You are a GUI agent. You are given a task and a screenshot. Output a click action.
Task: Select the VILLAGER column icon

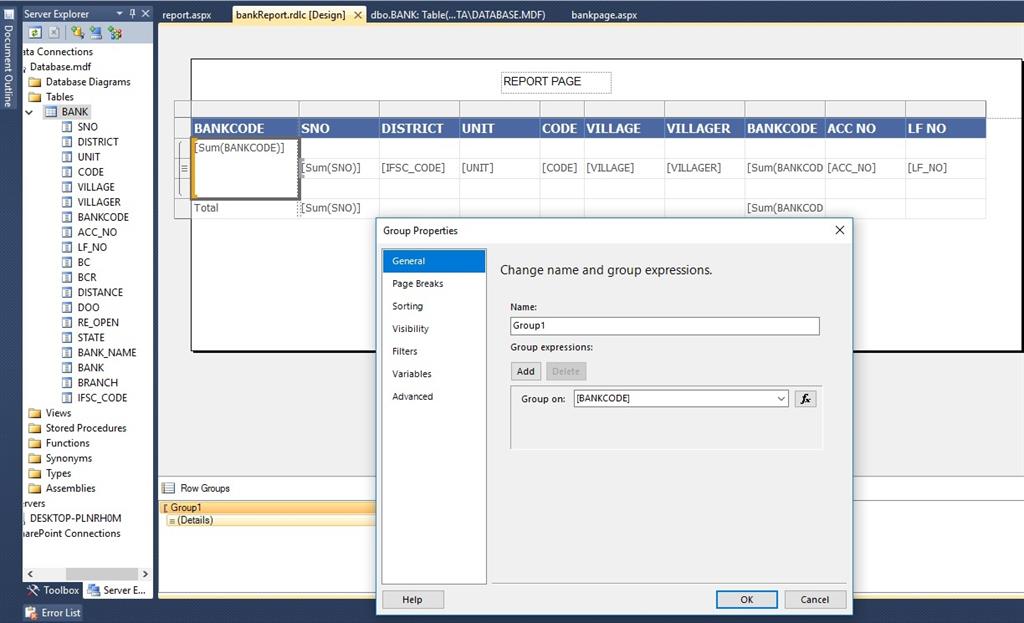tap(67, 202)
